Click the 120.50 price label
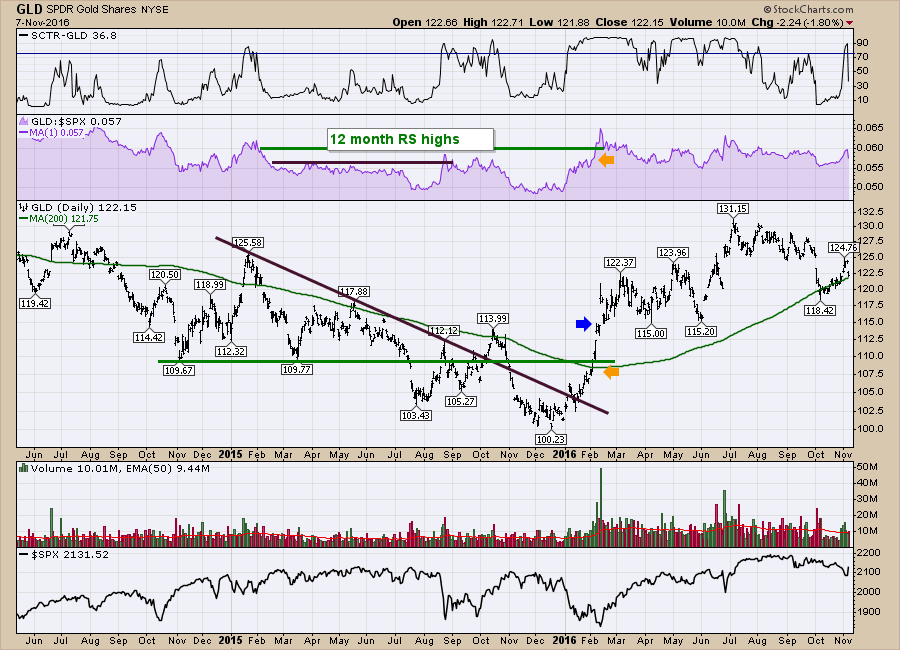Viewport: 900px width, 650px height. coord(165,275)
